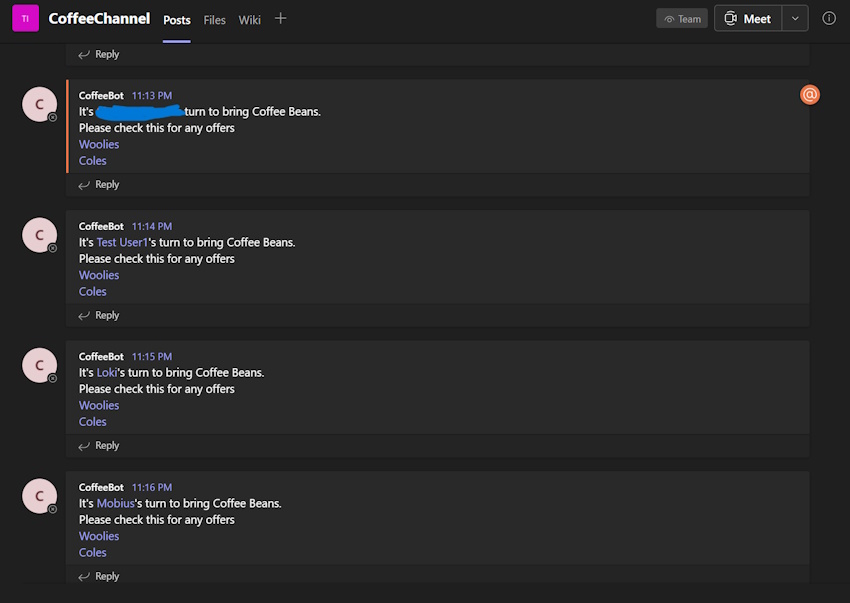Image resolution: width=850 pixels, height=603 pixels.
Task: Click CoffeeBot avatar on 11:13 PM message
Action: (x=40, y=104)
